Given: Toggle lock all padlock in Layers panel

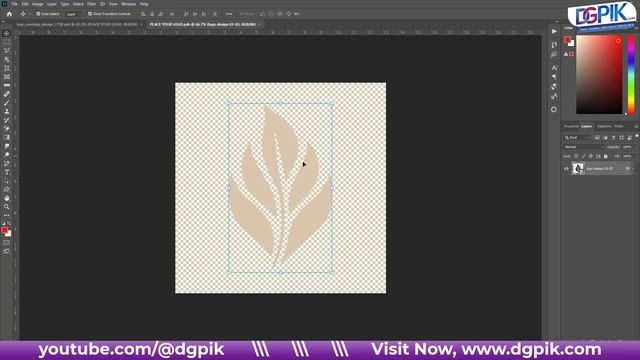Looking at the screenshot, I should [606, 156].
